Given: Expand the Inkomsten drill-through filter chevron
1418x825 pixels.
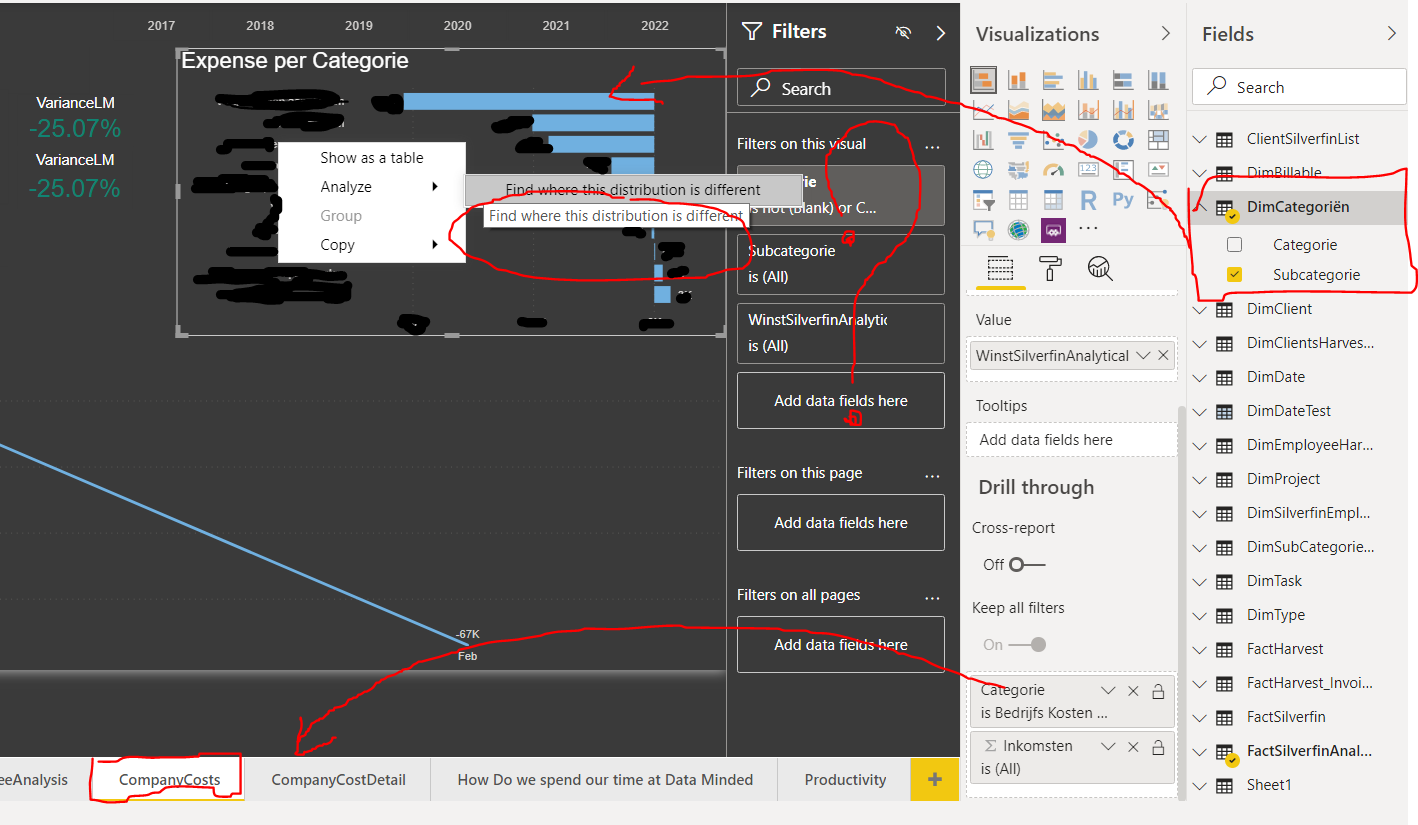Looking at the screenshot, I should click(1108, 747).
